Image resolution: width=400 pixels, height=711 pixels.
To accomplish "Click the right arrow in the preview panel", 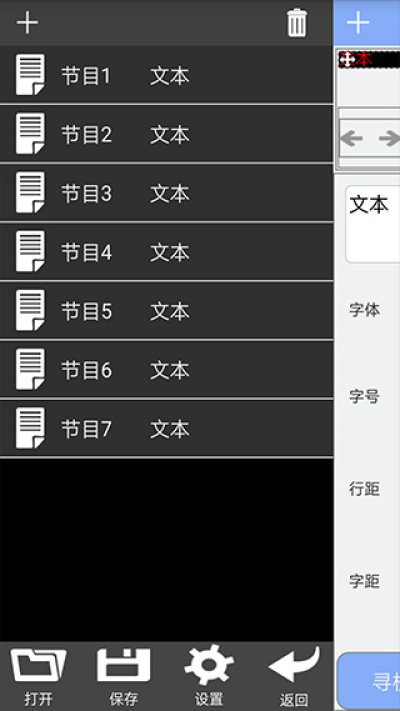I will (390, 139).
